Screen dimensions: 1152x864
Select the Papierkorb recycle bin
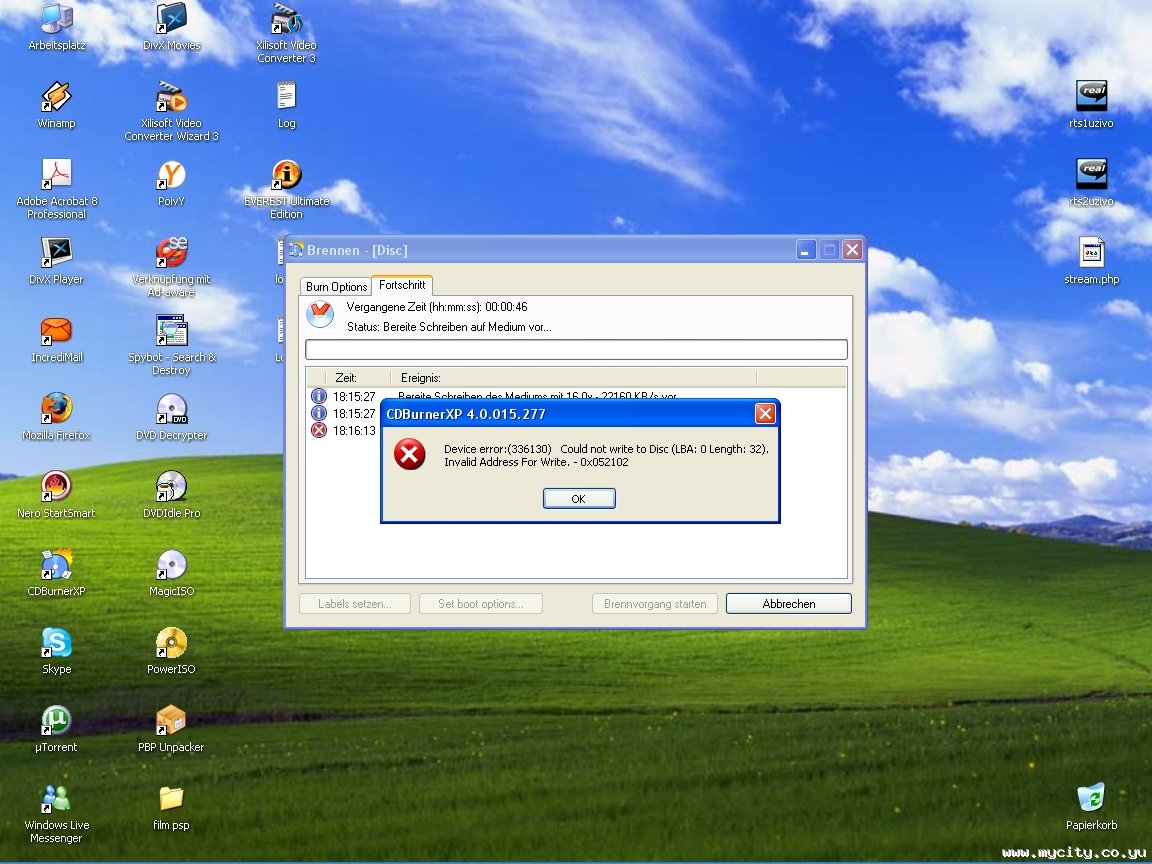tap(1091, 806)
